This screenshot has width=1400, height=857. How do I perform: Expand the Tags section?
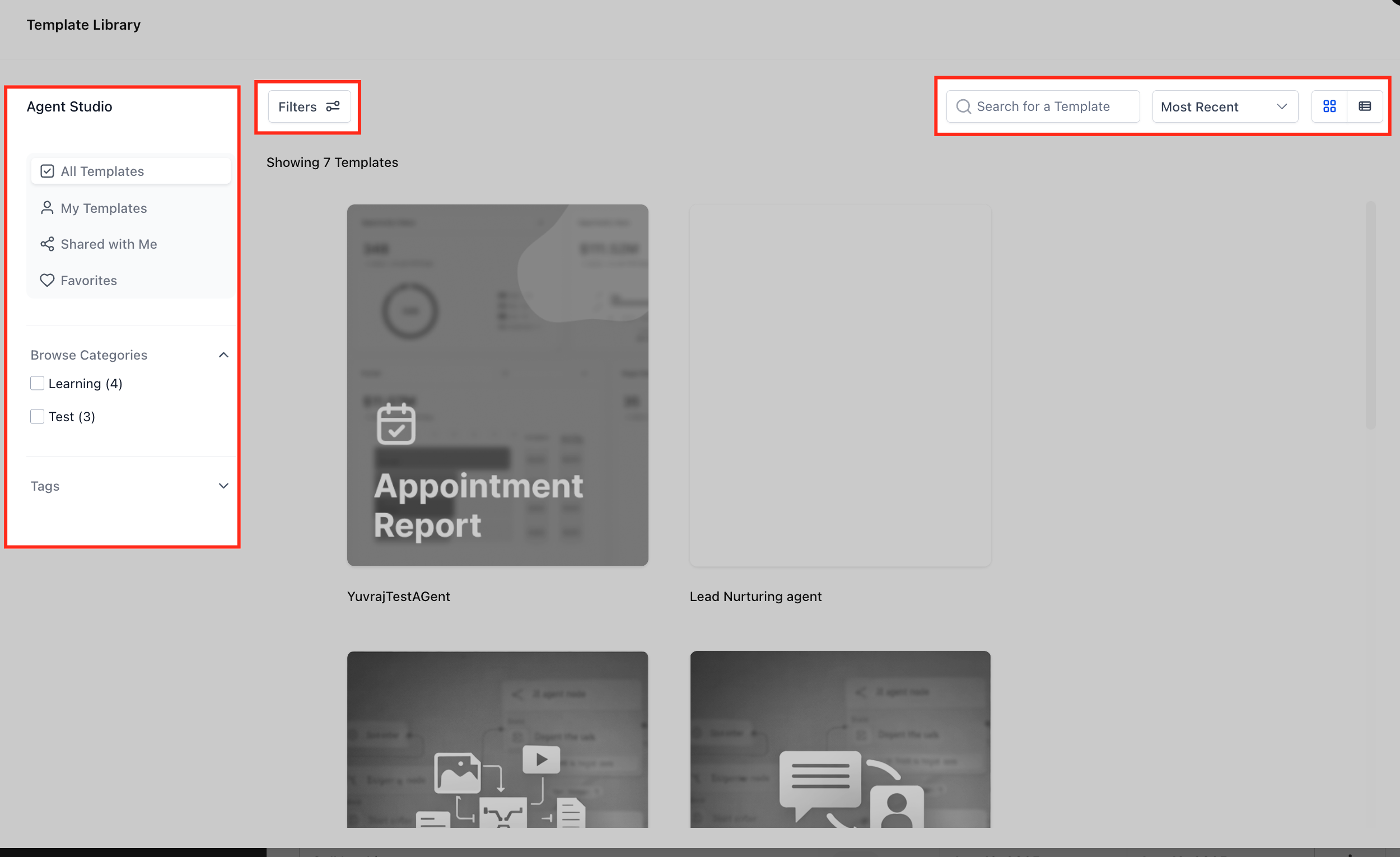click(x=223, y=486)
